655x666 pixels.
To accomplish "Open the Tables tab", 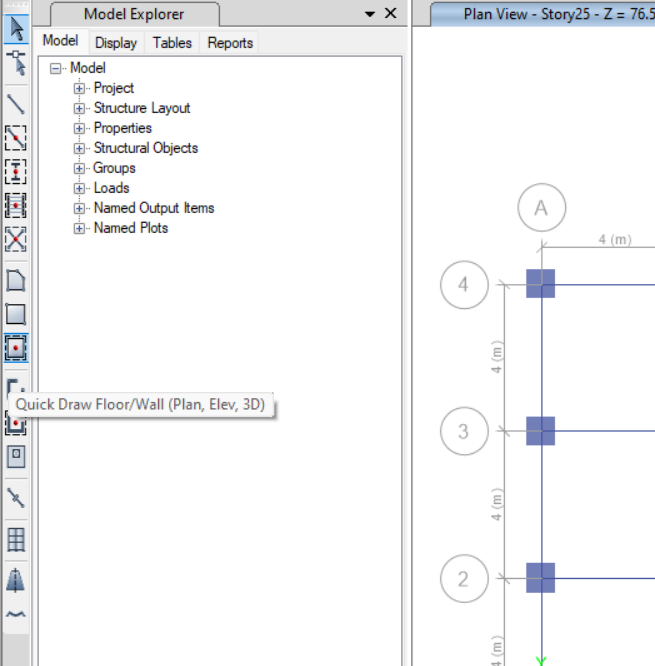I will 172,43.
